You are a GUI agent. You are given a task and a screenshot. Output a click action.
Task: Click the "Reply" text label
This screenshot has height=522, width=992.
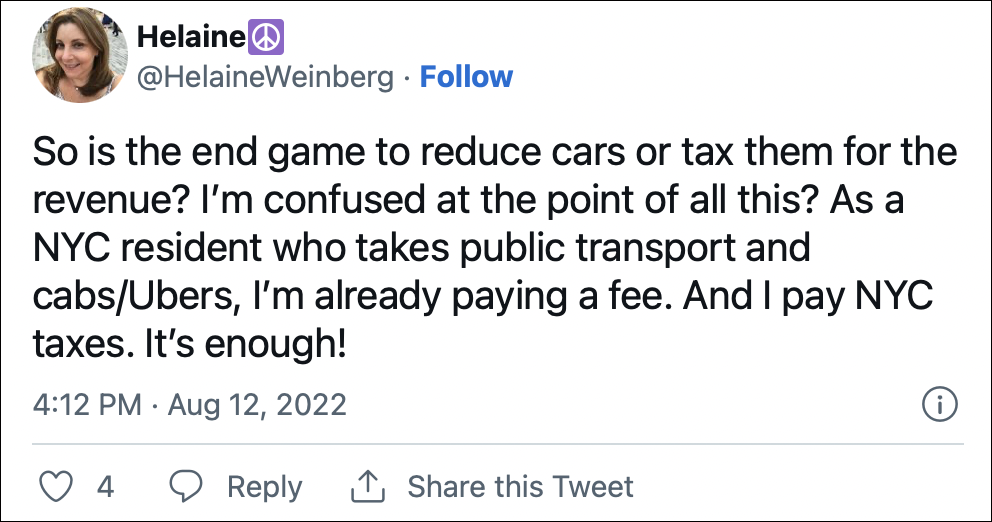coord(264,487)
